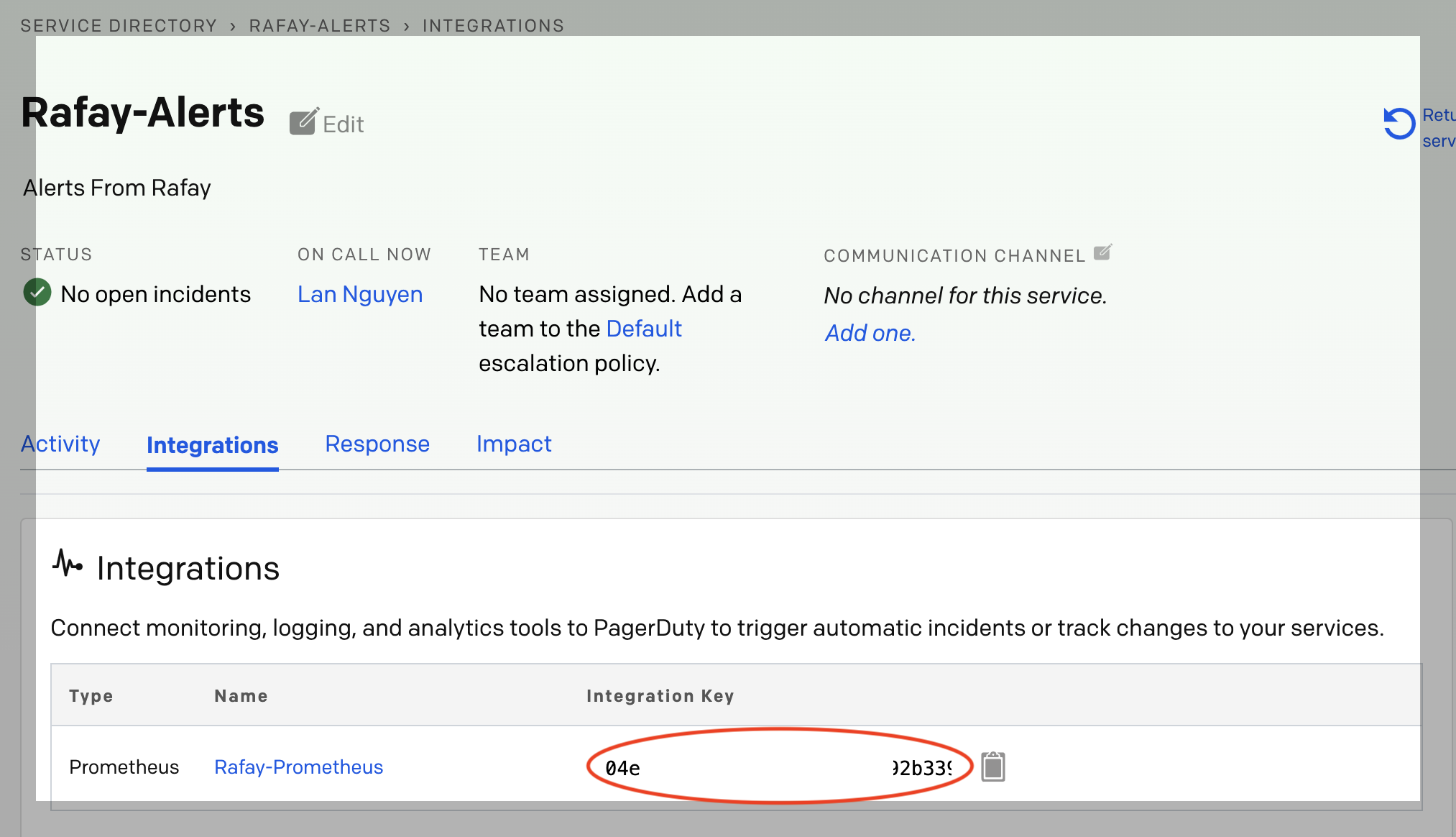Click Add one to add a channel
1456x837 pixels.
click(x=870, y=333)
